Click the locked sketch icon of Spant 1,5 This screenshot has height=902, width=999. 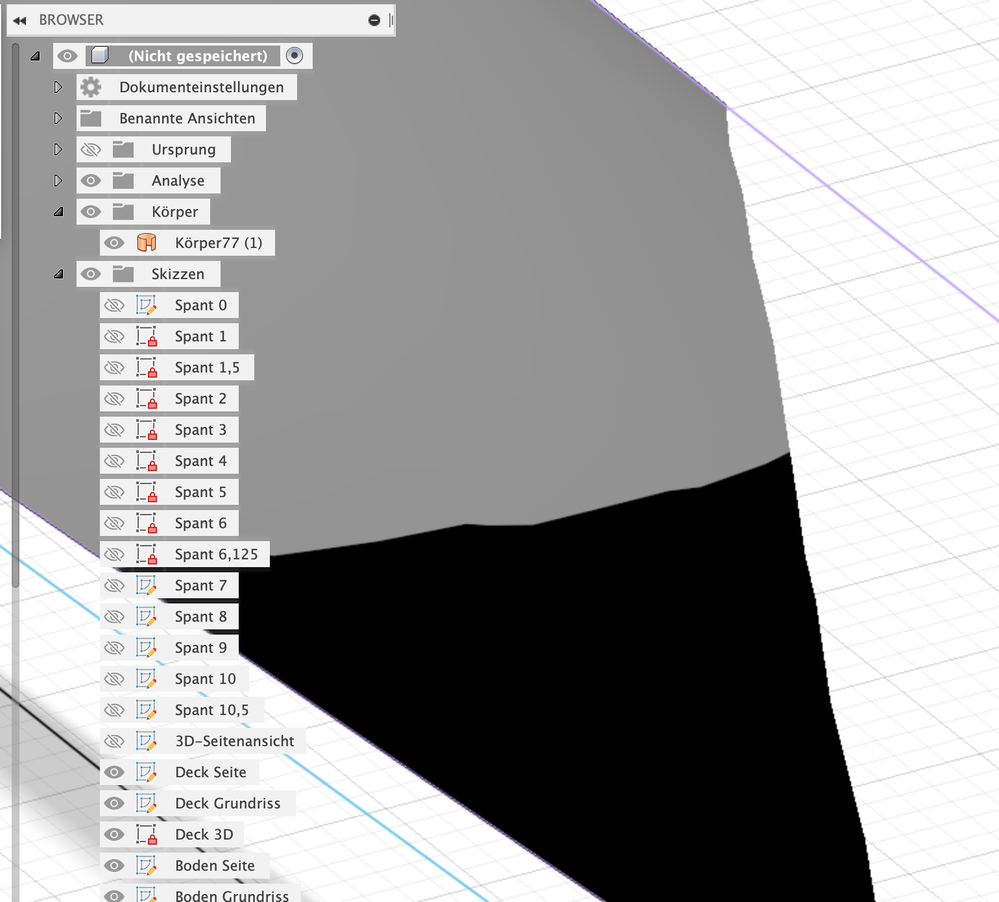tap(147, 368)
